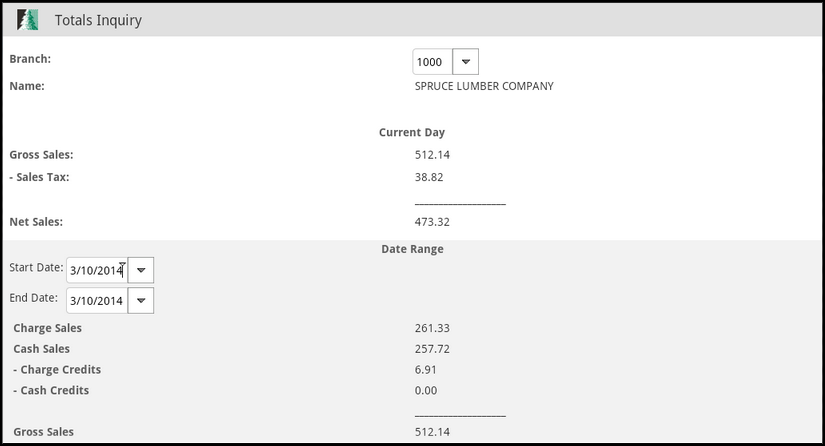Select the Current Day heading
This screenshot has width=825, height=446.
(x=412, y=133)
